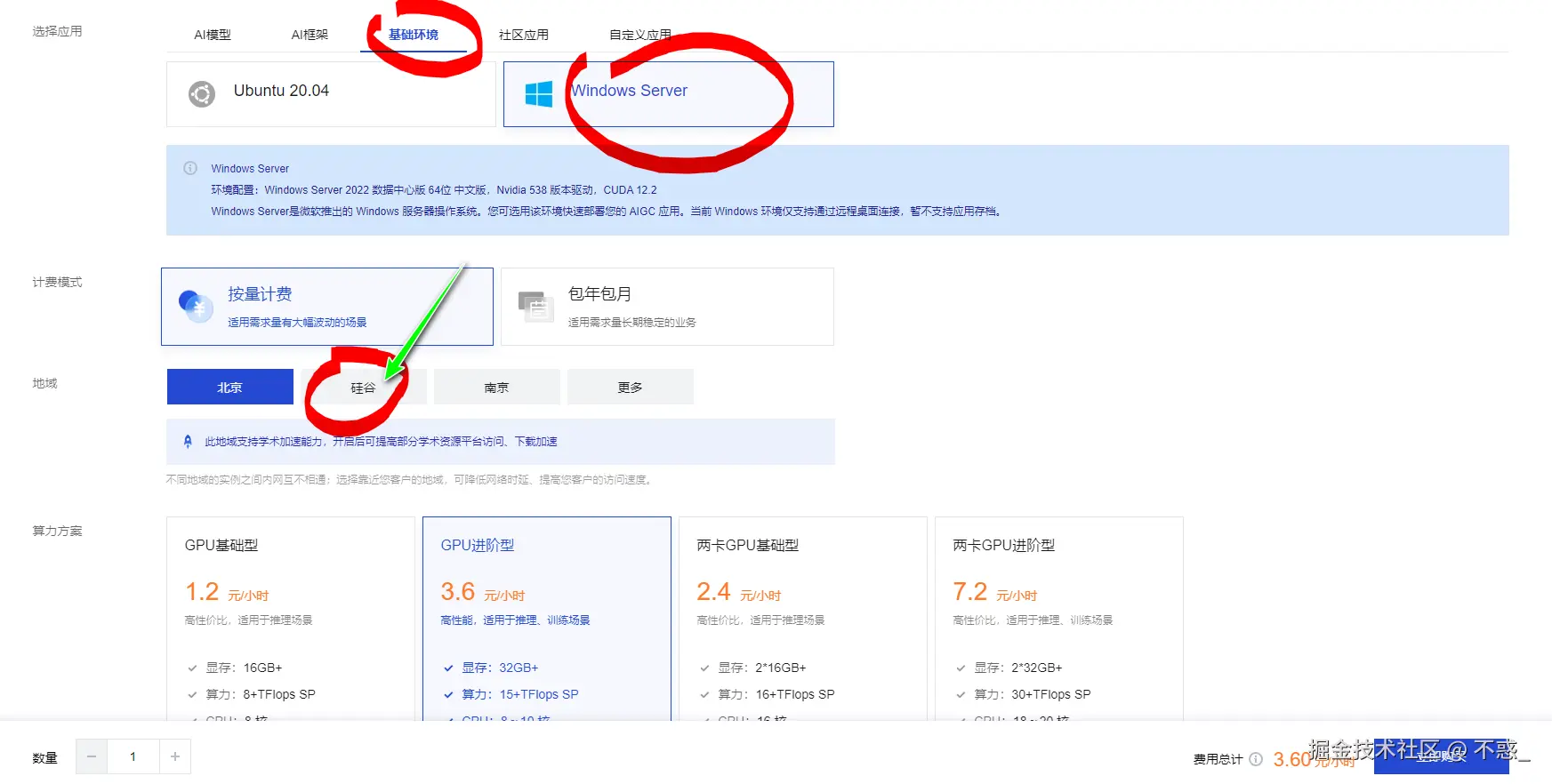Click the Windows logo icon

[x=539, y=93]
